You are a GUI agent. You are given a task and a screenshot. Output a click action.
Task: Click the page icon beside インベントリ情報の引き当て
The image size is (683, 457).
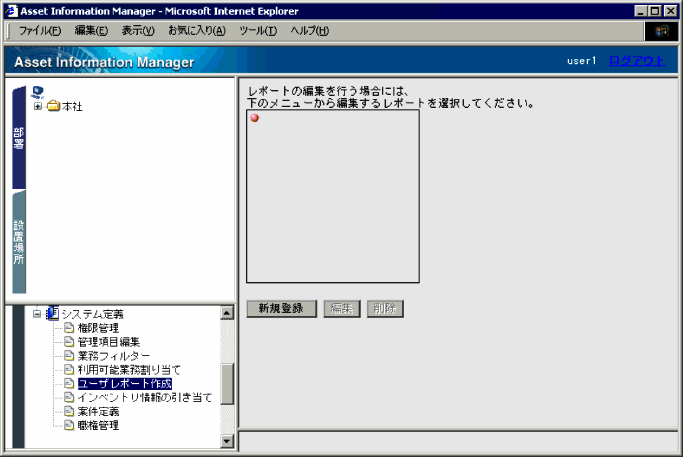click(69, 397)
